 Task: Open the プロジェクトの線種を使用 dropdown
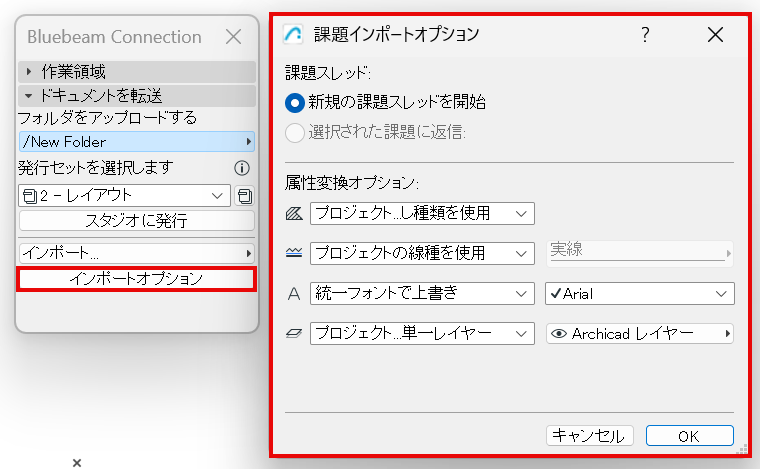(422, 253)
